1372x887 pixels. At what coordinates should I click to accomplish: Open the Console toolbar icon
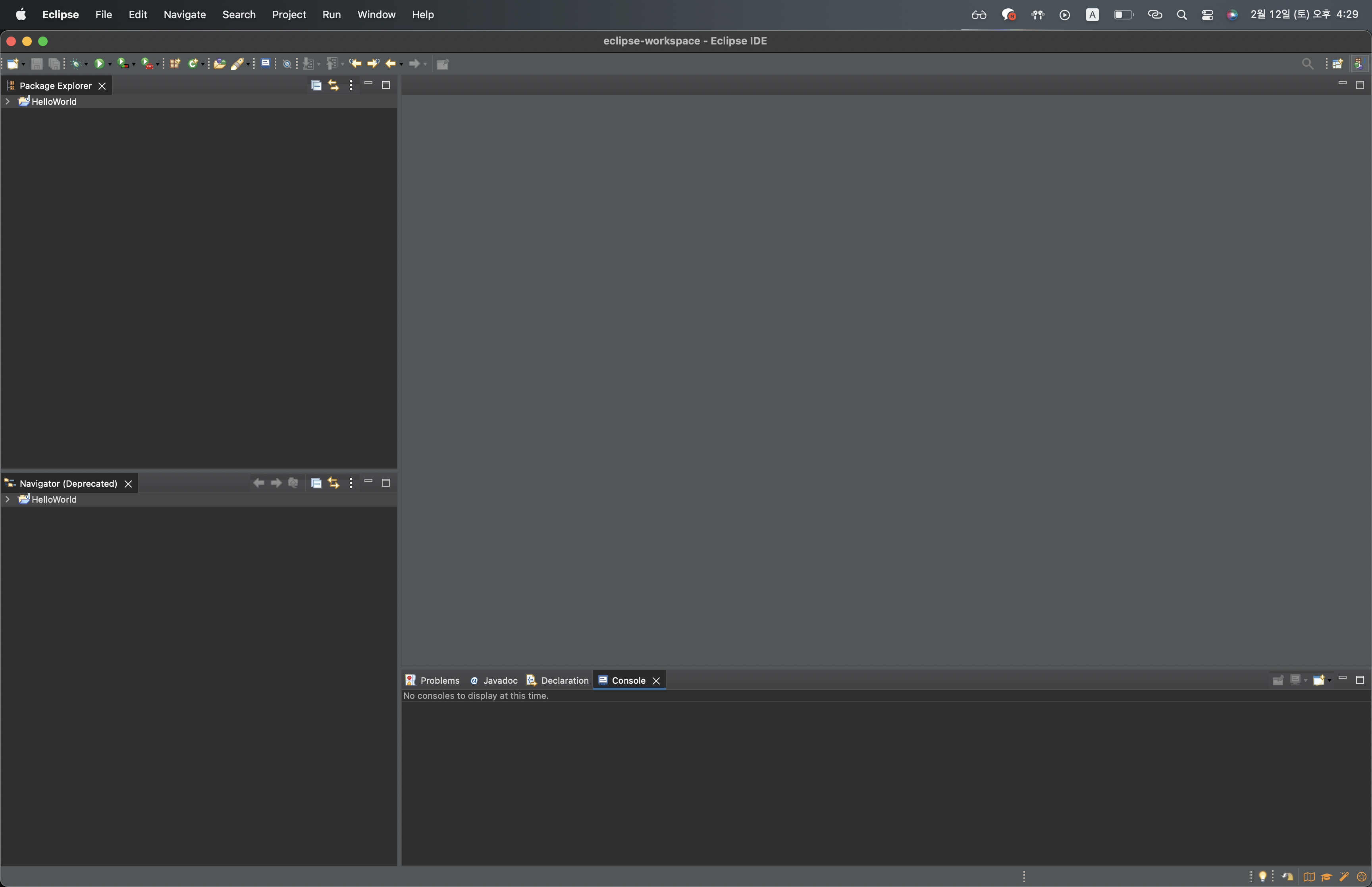point(266,64)
